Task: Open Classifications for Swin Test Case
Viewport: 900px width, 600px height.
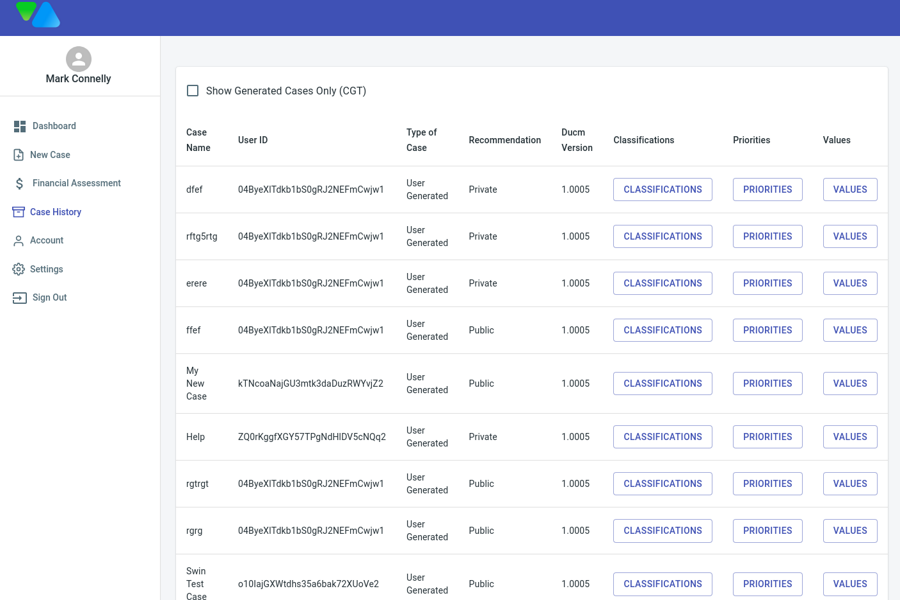Action: [x=662, y=584]
